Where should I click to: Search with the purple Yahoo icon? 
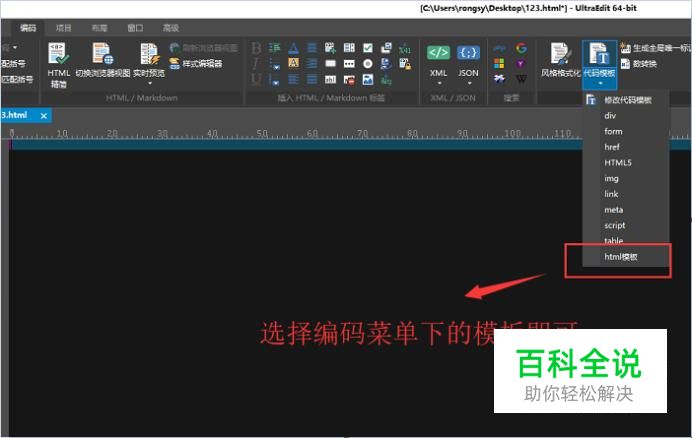click(x=521, y=64)
